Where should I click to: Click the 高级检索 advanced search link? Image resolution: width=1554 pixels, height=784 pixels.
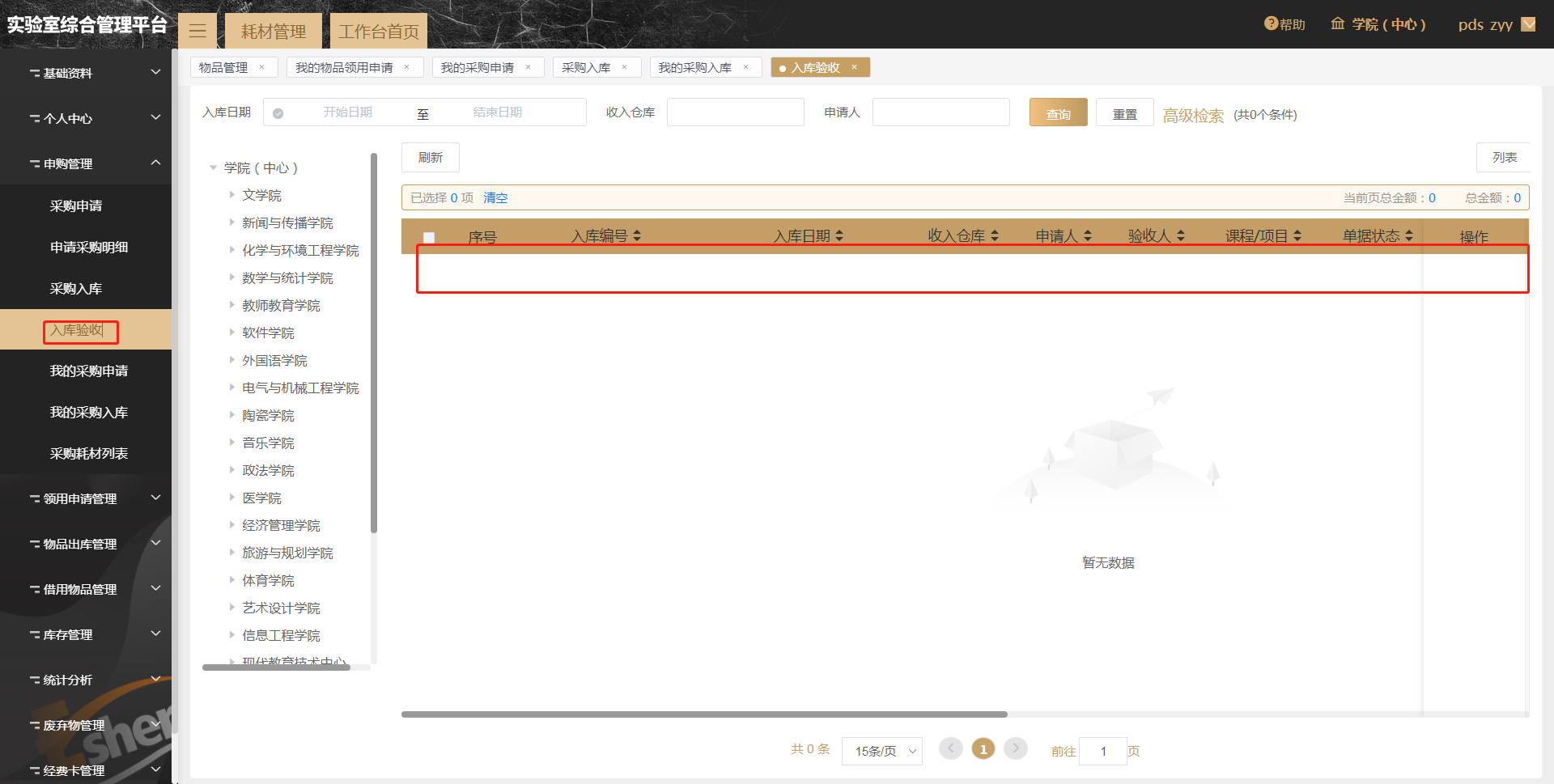point(1193,116)
